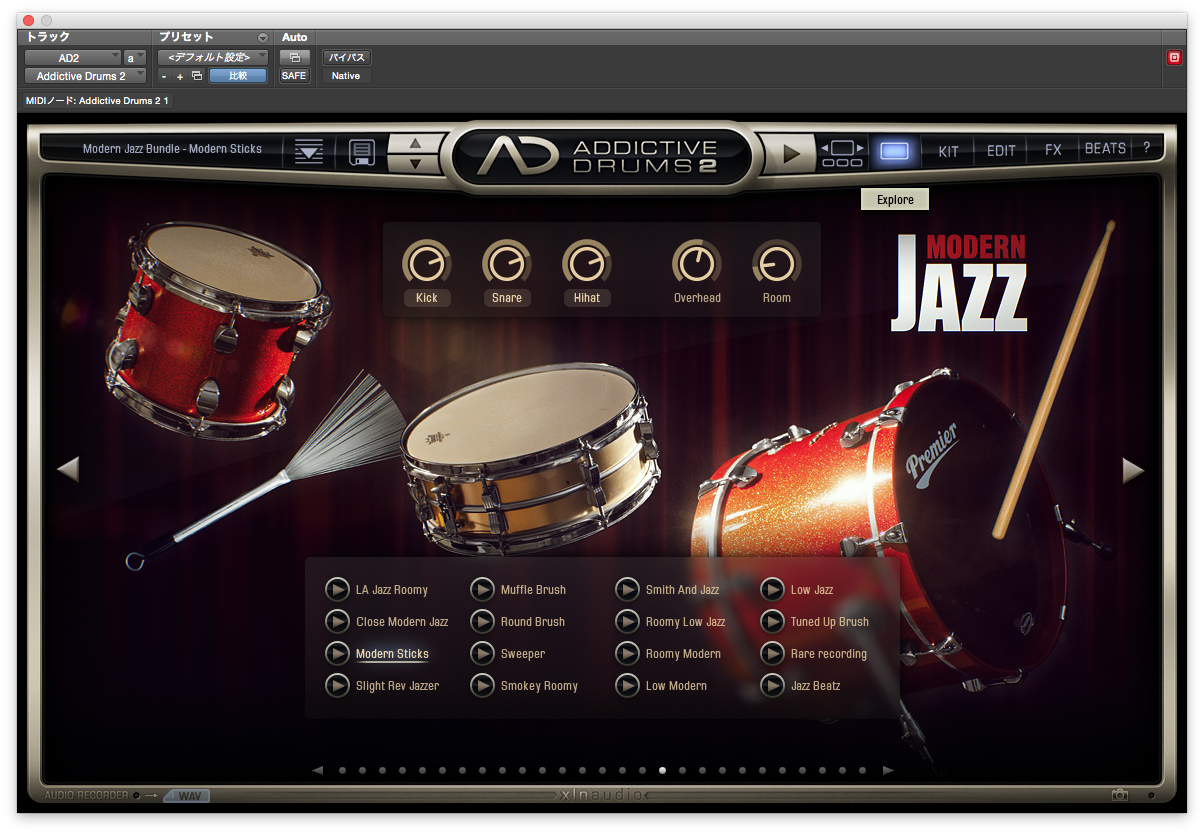Screen dimensions: 1204x834
Task: Go to the next preset with the down arrow
Action: coord(416,163)
